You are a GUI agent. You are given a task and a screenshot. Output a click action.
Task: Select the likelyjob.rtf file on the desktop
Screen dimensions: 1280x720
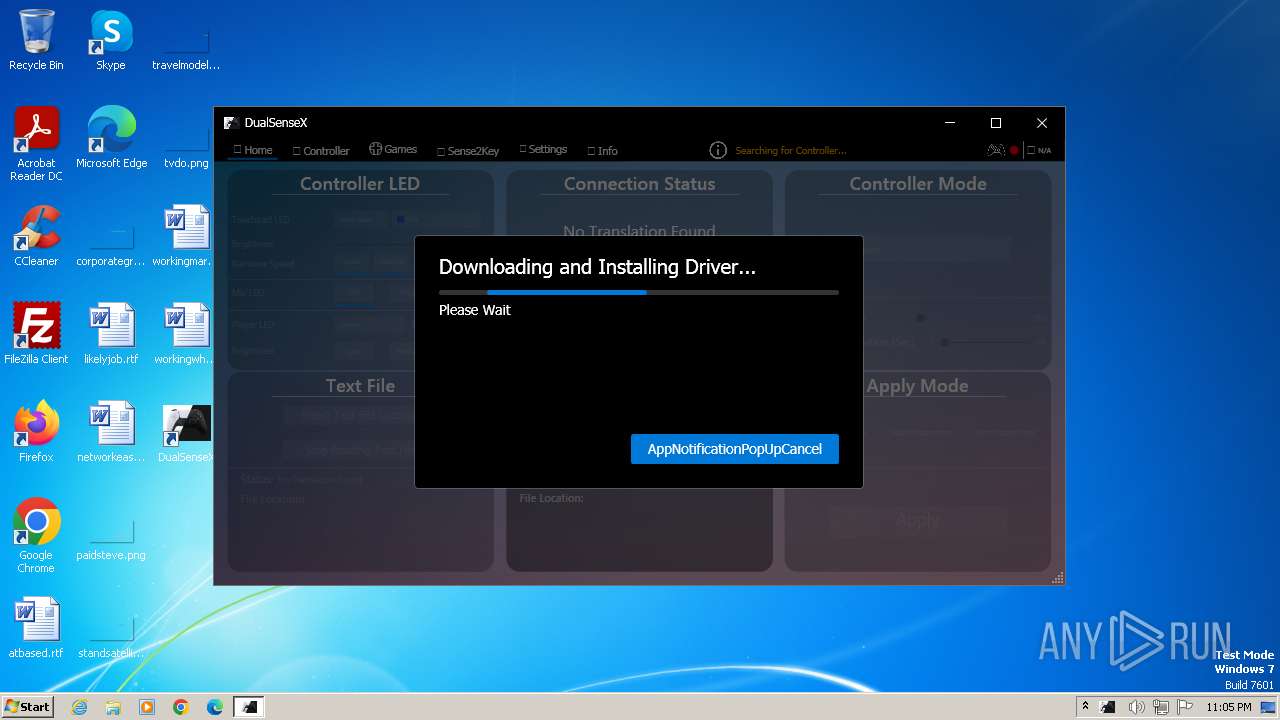tap(111, 335)
